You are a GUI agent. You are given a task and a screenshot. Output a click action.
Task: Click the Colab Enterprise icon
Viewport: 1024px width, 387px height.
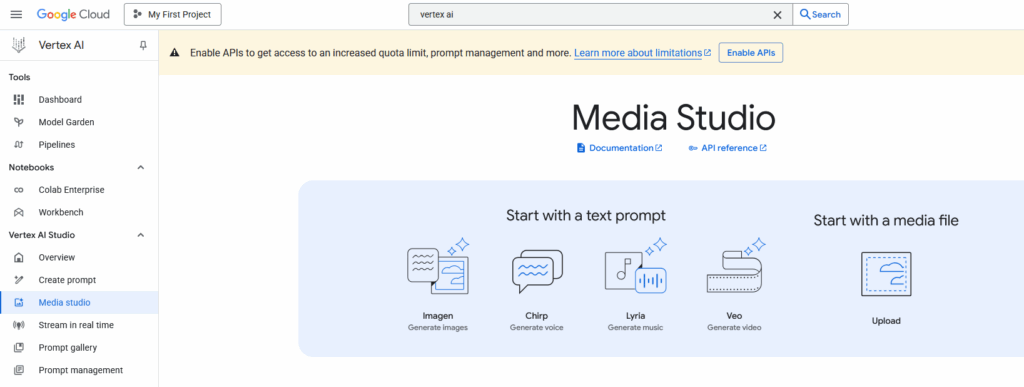click(x=19, y=190)
